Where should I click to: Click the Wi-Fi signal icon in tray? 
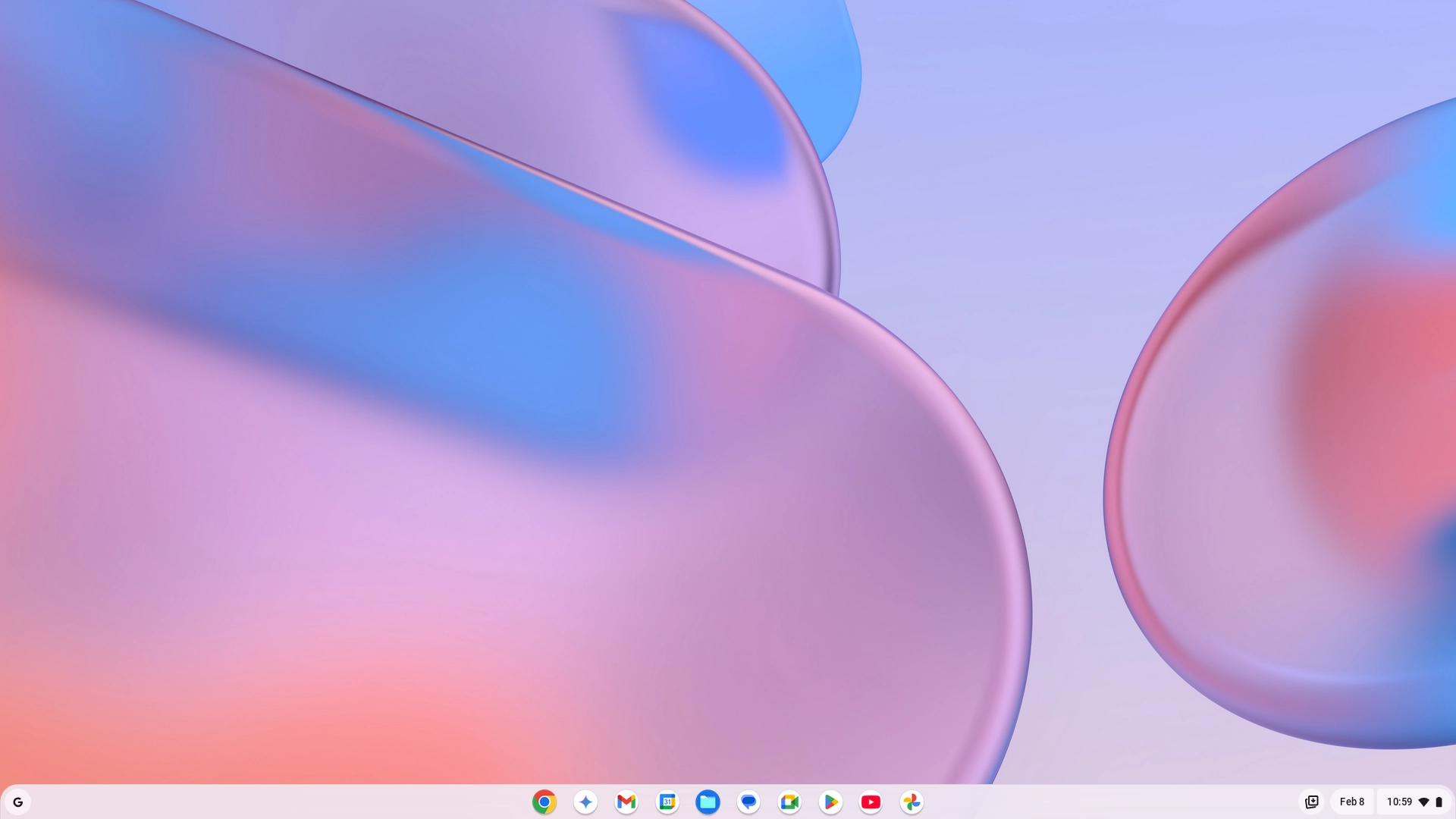[1423, 802]
